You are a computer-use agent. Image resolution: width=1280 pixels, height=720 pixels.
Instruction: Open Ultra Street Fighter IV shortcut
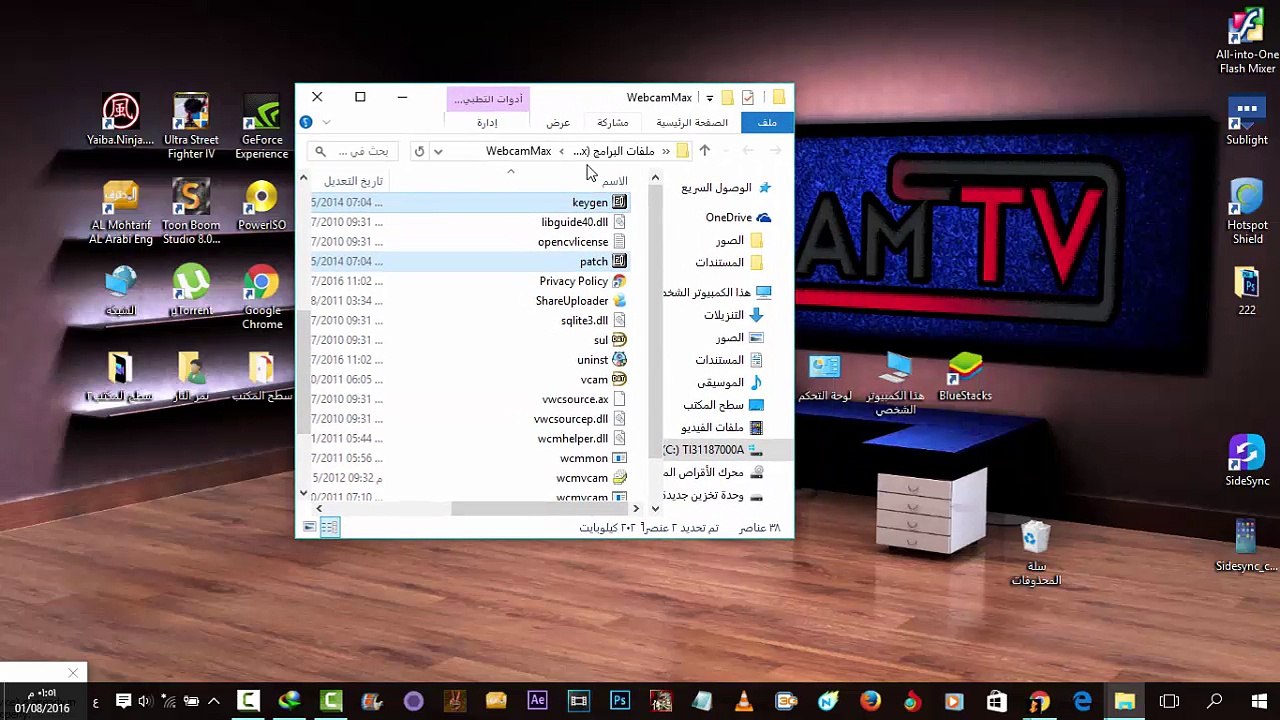(191, 128)
